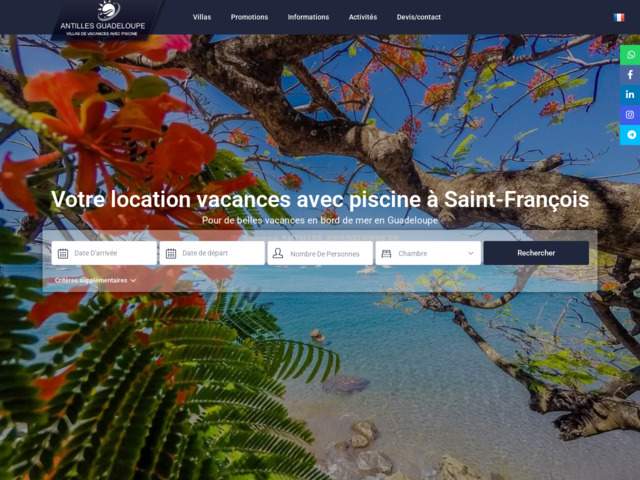
Task: Select the French flag language icon
Action: pyautogui.click(x=619, y=17)
